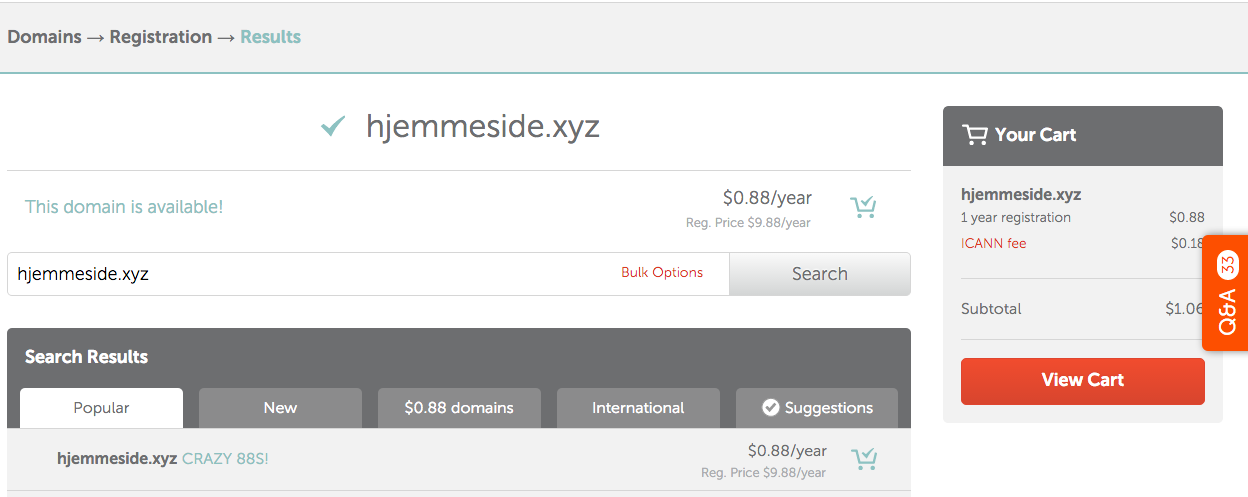Click the added-to-cart icon beside $0.88/year availability
Viewport: 1248px width, 497px height.
863,207
